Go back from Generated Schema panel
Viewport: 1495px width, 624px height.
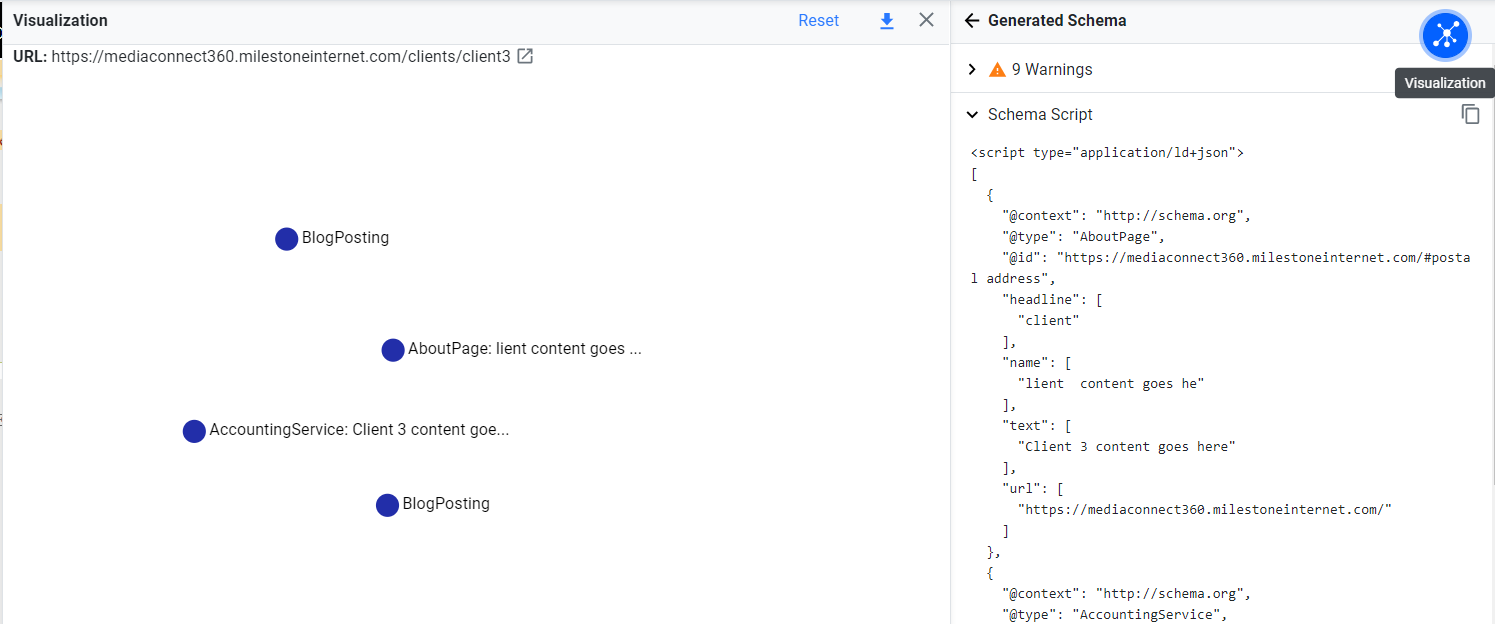[972, 20]
